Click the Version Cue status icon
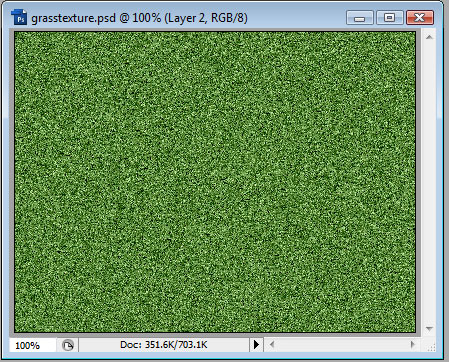The height and width of the screenshot is (362, 449). click(68, 345)
